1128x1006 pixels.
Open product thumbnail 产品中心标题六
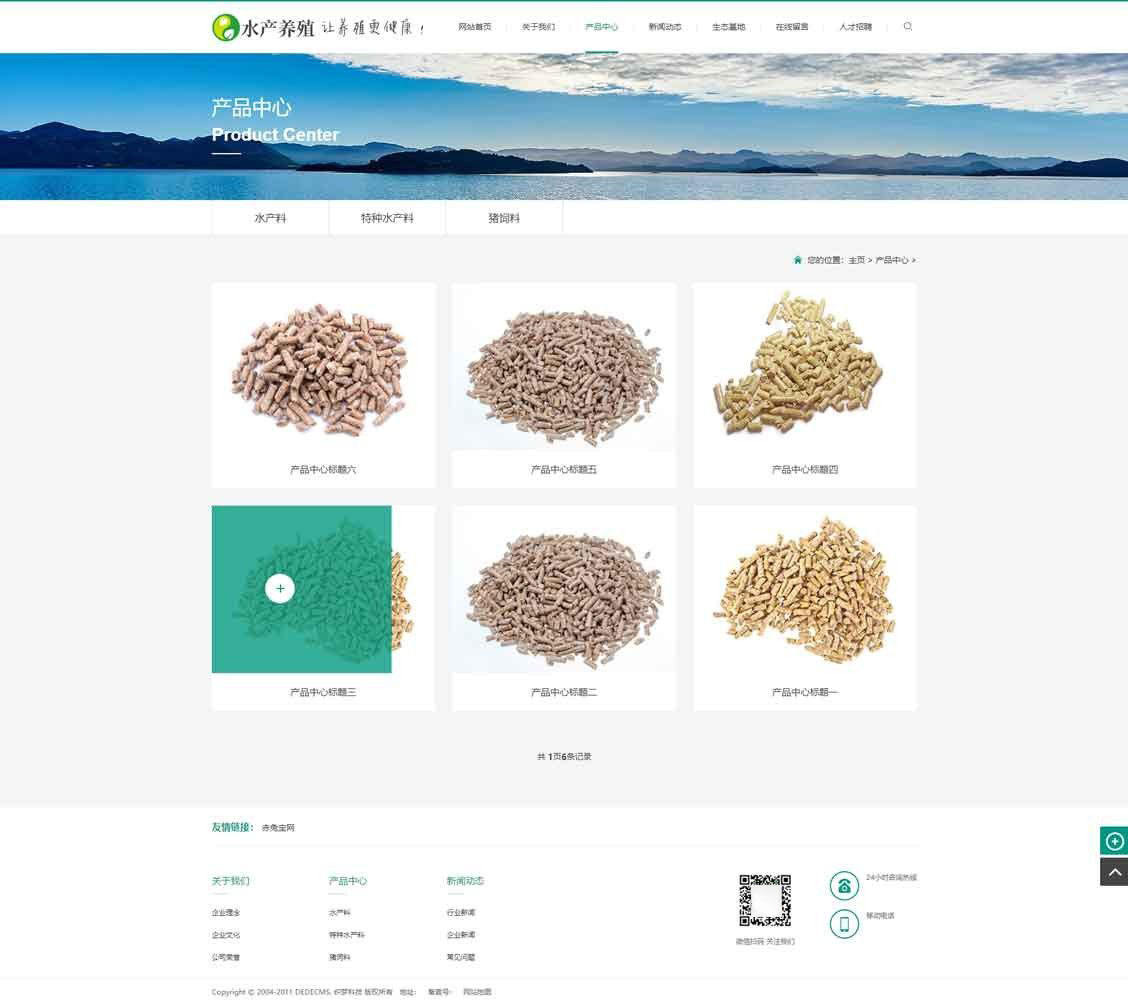coord(323,370)
